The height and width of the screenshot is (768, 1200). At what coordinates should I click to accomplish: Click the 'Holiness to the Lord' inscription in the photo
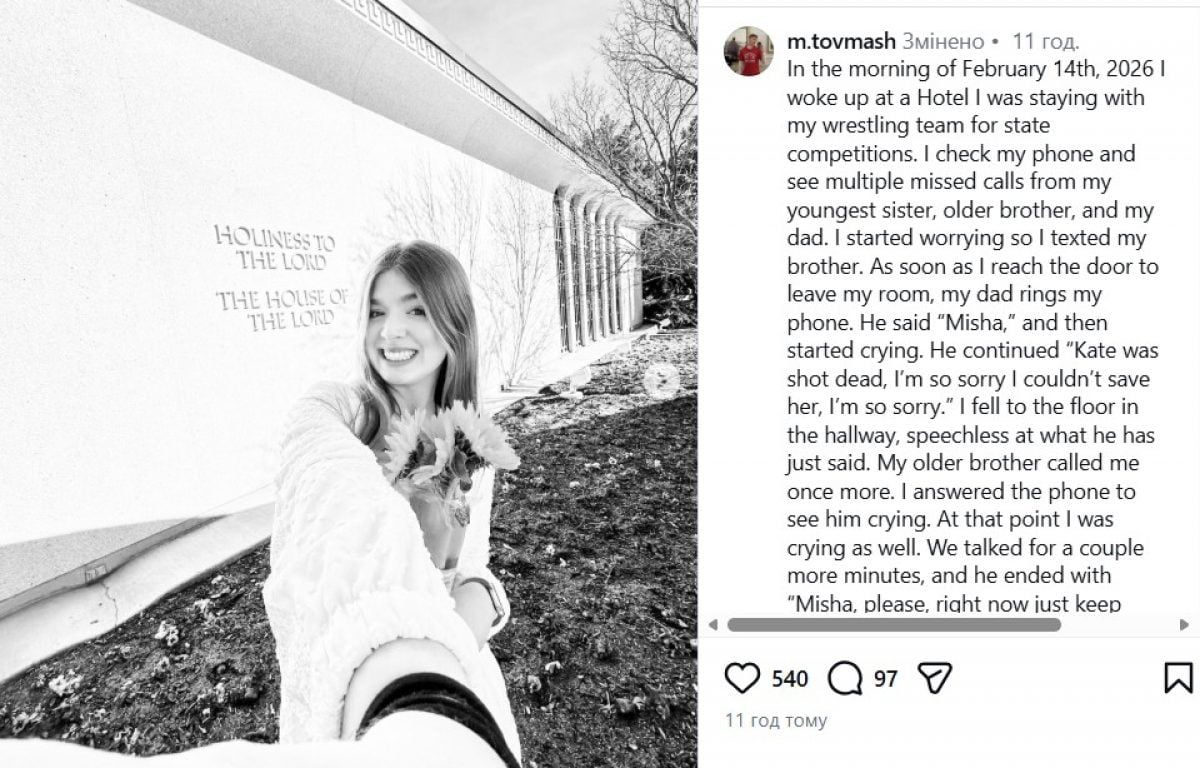point(274,249)
